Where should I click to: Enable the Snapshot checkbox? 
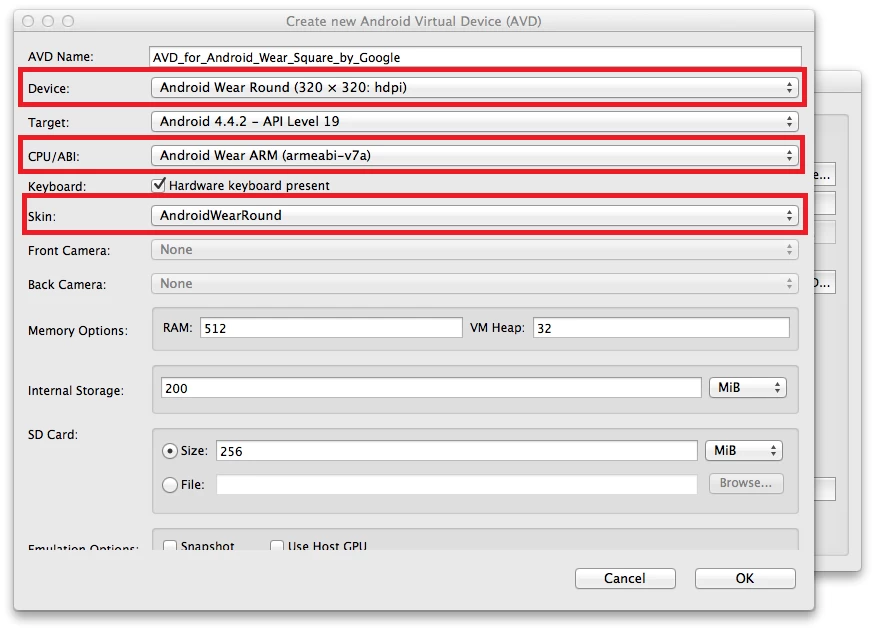pyautogui.click(x=170, y=545)
